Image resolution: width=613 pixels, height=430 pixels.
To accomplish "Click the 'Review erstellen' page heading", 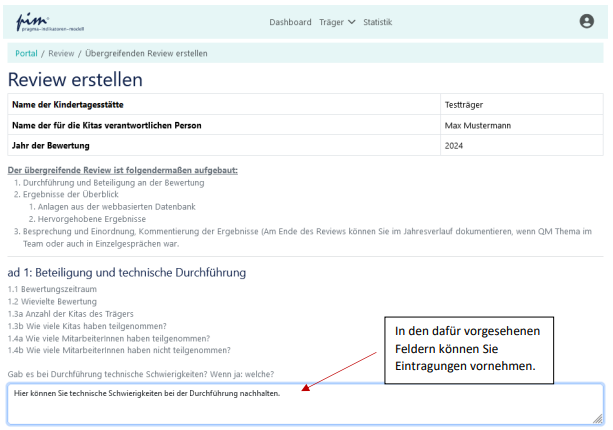I will (75, 80).
